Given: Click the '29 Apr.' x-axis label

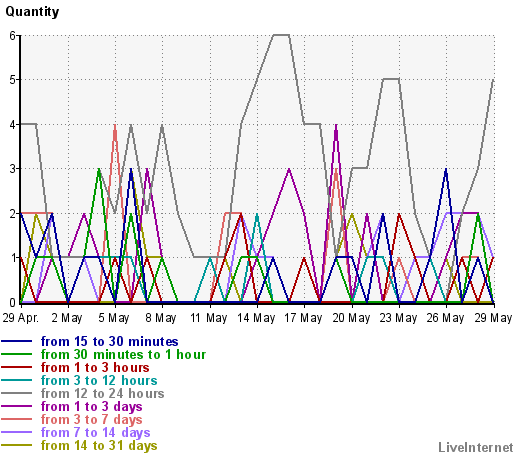Looking at the screenshot, I should 21,318.
